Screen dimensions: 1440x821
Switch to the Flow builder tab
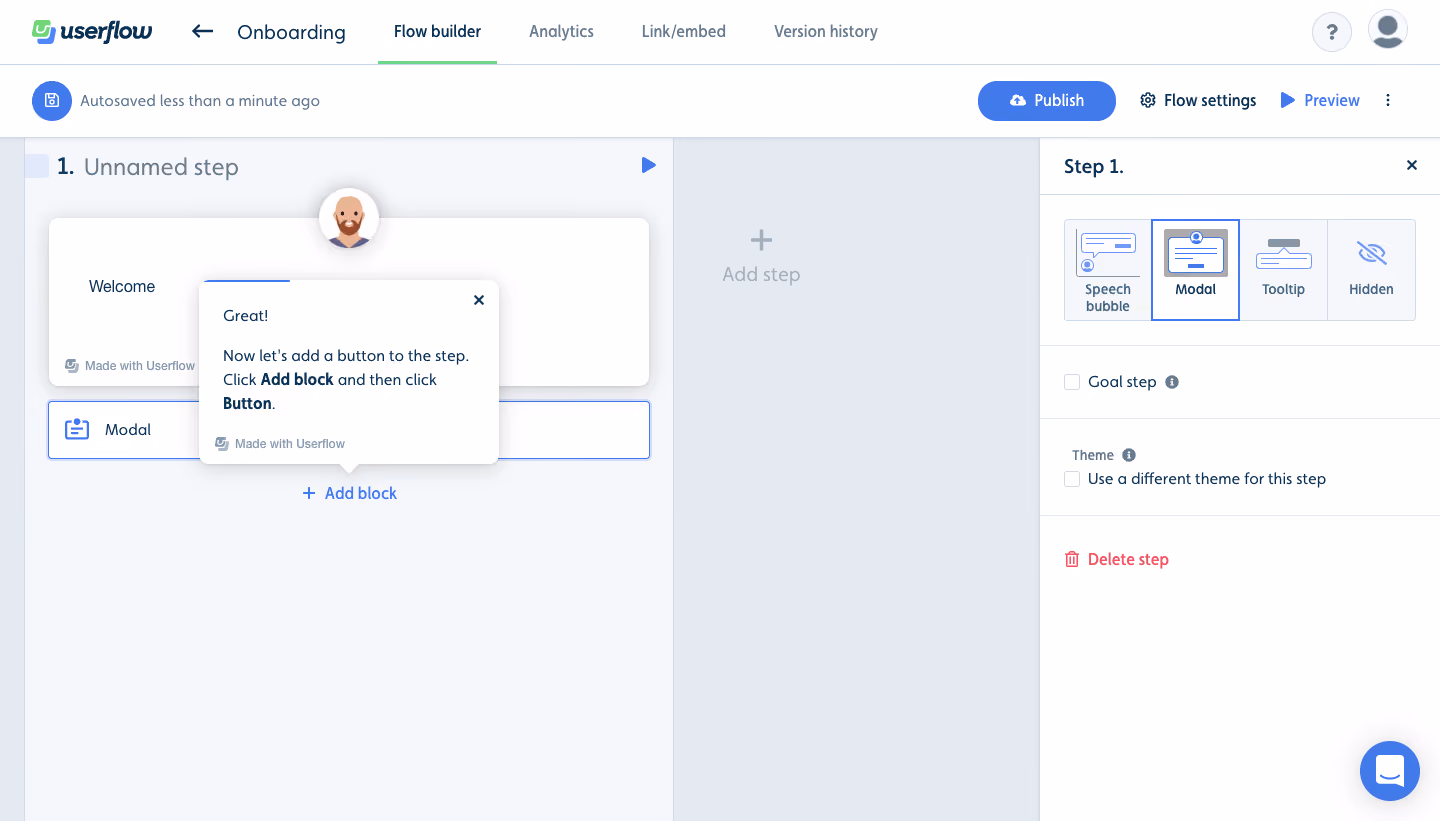(x=437, y=32)
